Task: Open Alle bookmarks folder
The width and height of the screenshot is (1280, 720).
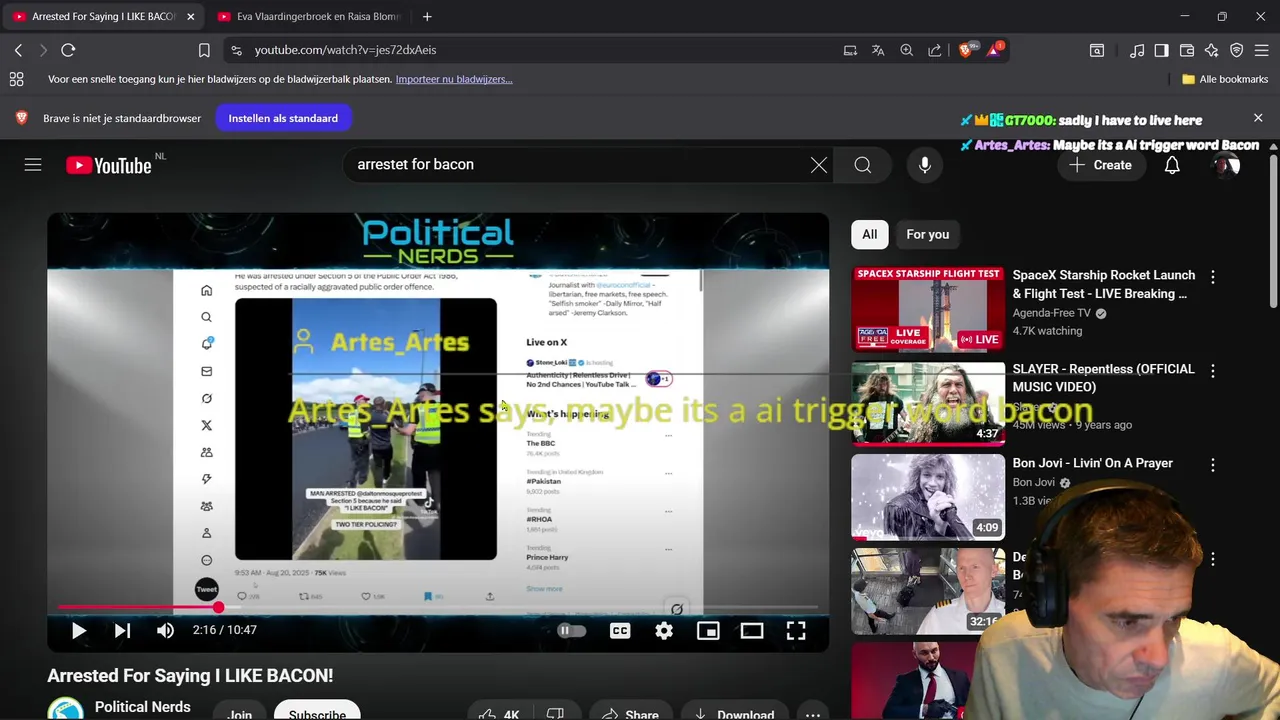Action: (x=1224, y=79)
